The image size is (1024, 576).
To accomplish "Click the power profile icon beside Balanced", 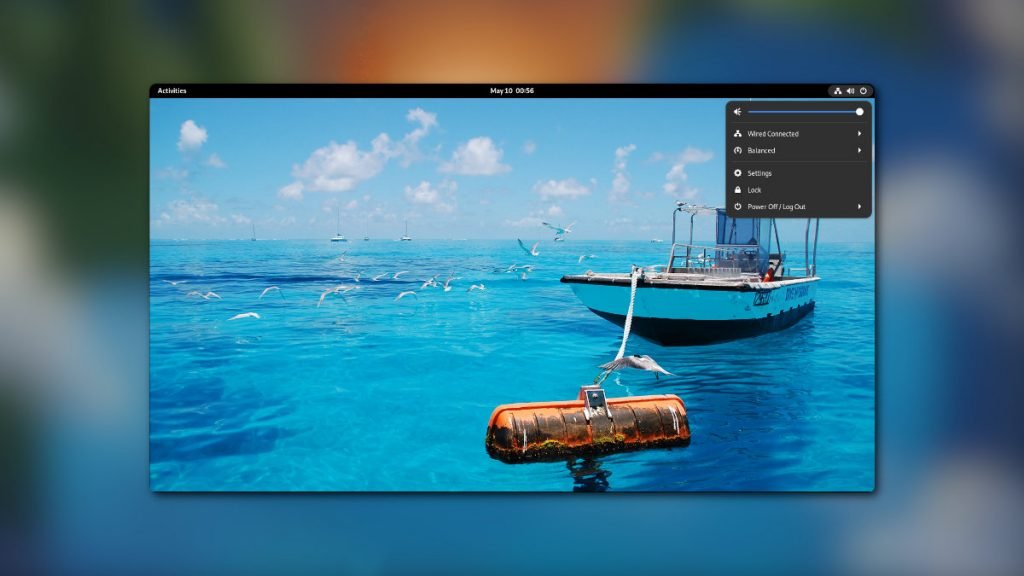I will click(x=737, y=150).
